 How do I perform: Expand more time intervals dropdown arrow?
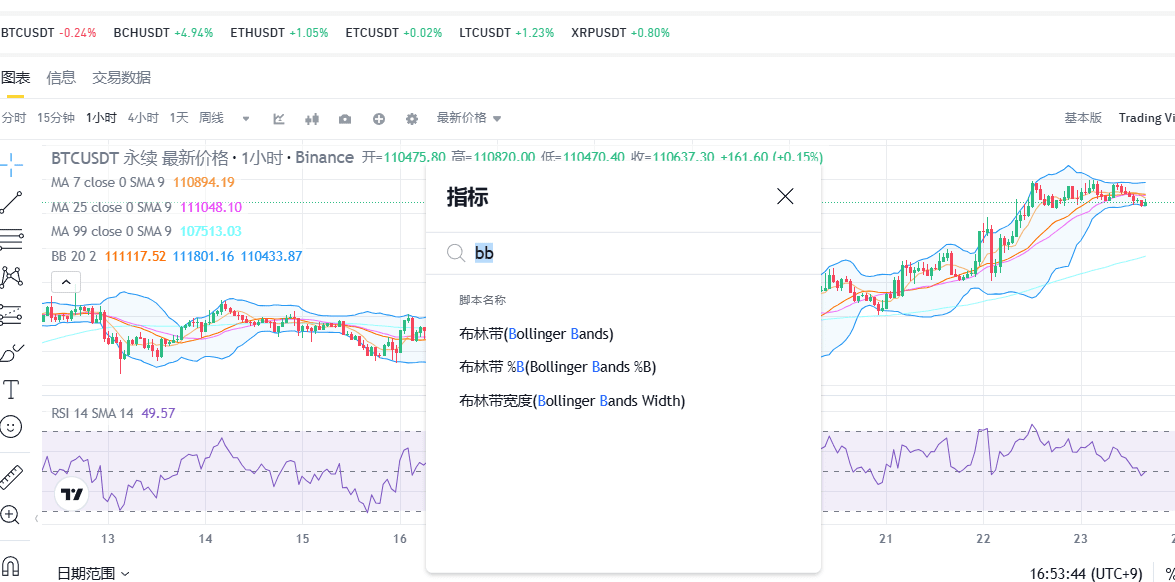[246, 118]
